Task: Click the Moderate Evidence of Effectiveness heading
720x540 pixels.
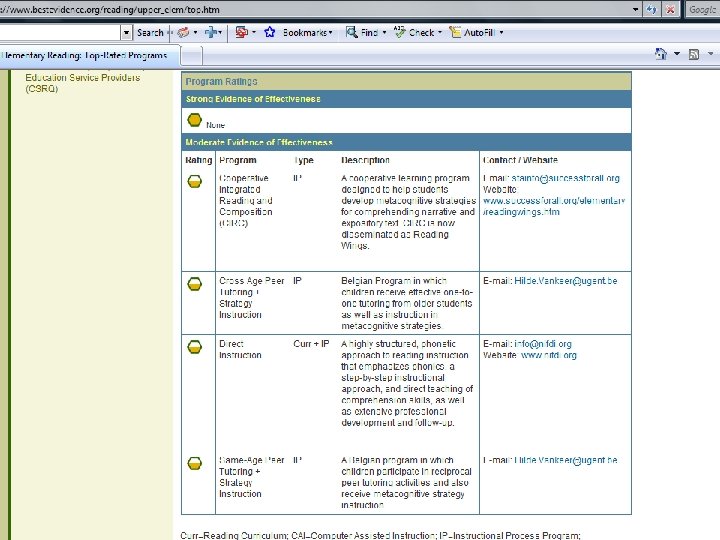Action: coord(259,142)
